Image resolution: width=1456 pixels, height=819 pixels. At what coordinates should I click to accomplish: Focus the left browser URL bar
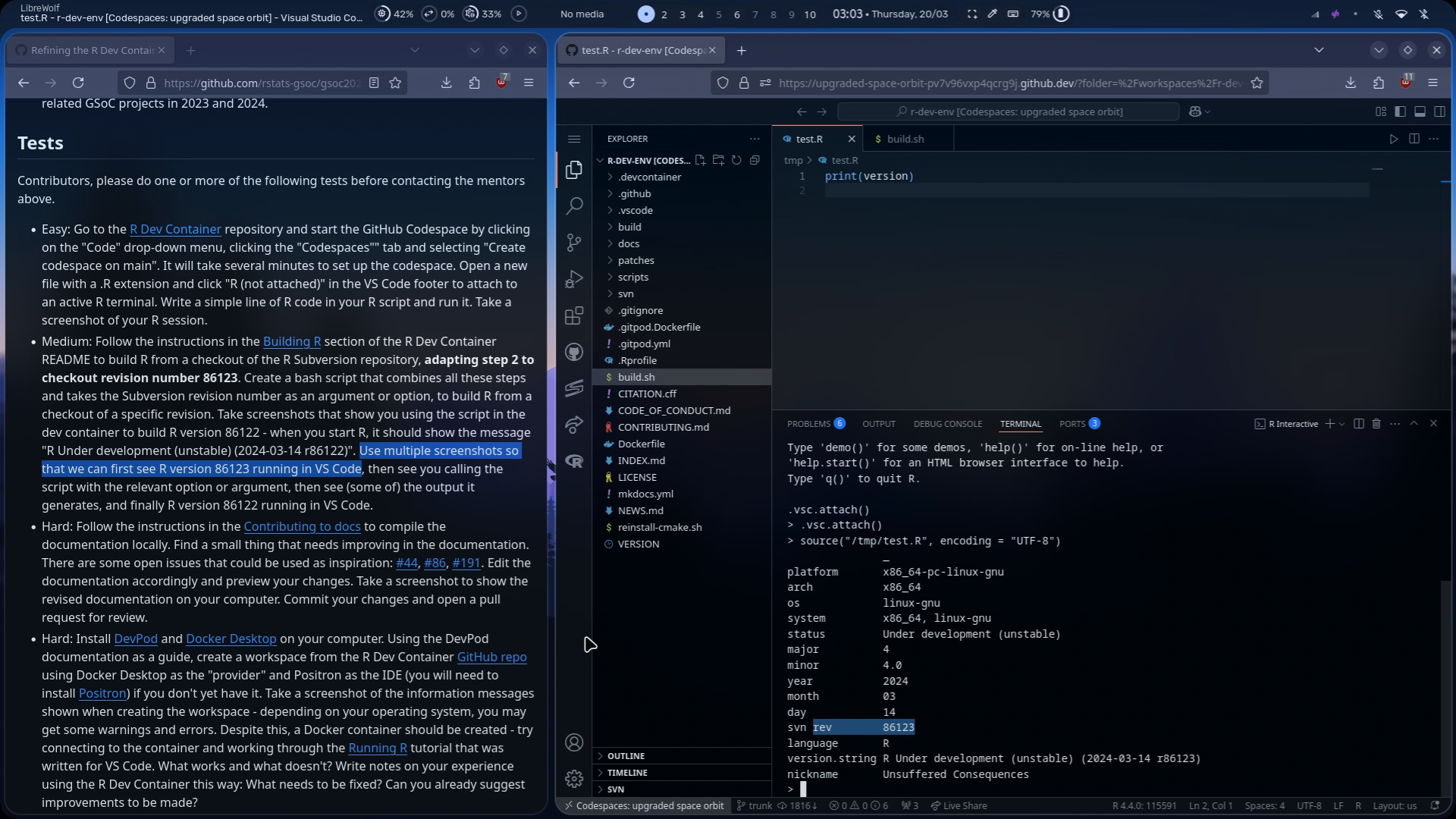[262, 83]
